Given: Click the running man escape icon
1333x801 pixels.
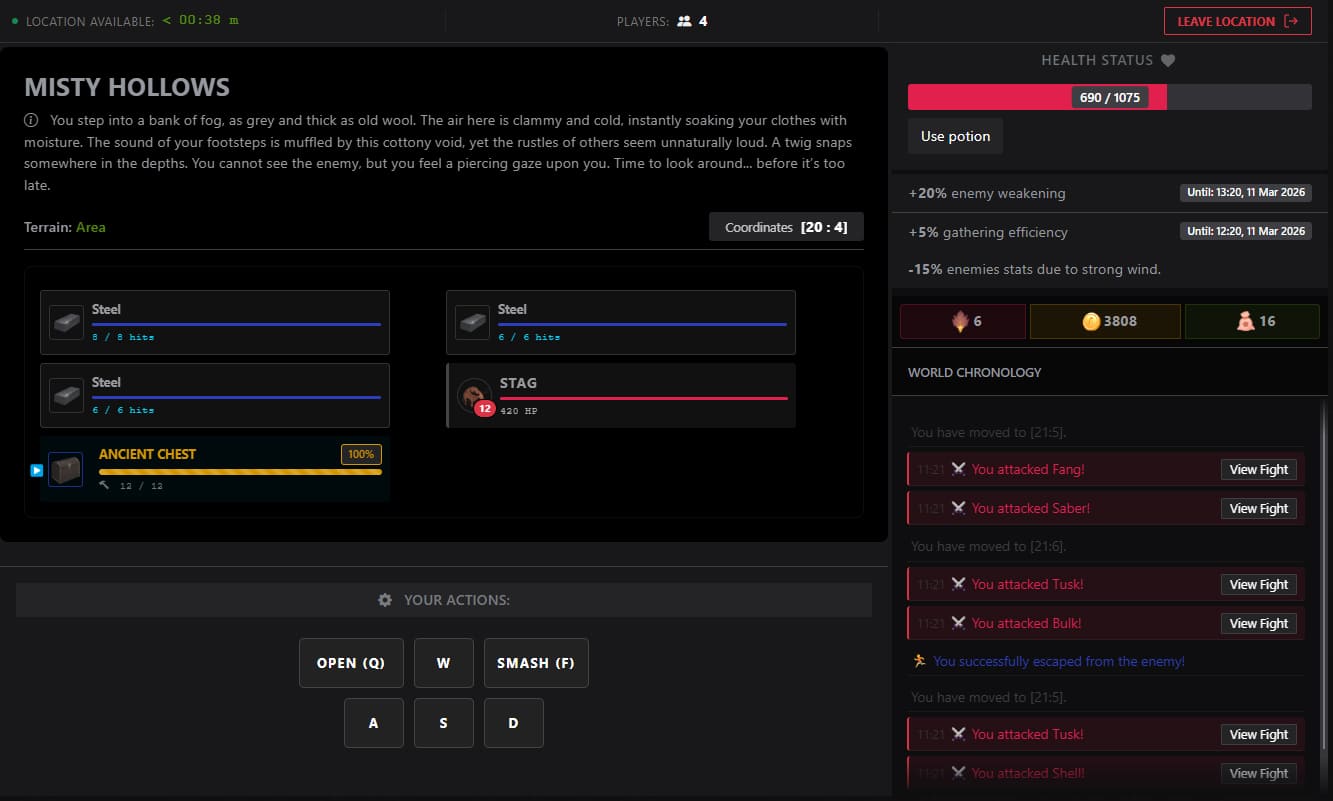Looking at the screenshot, I should pos(920,661).
